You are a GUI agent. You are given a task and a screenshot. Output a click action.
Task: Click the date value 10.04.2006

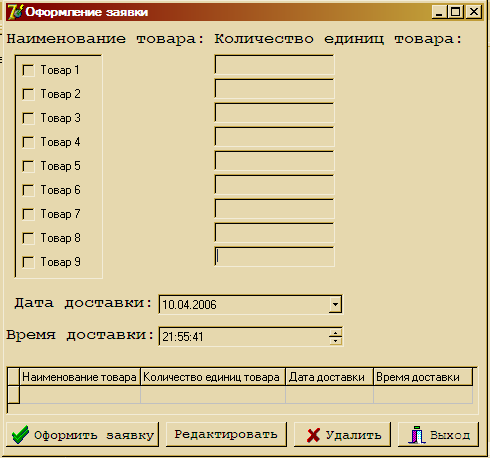189,305
